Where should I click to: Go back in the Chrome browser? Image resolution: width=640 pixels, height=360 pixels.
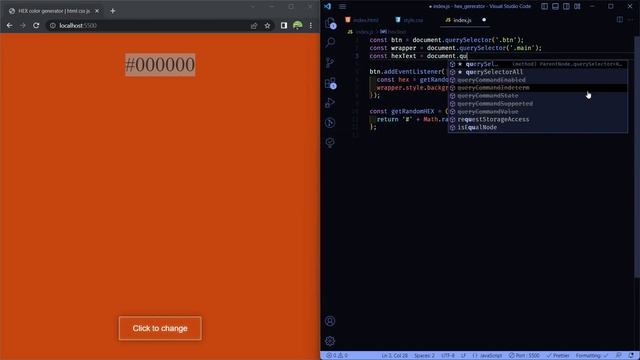tap(9, 25)
